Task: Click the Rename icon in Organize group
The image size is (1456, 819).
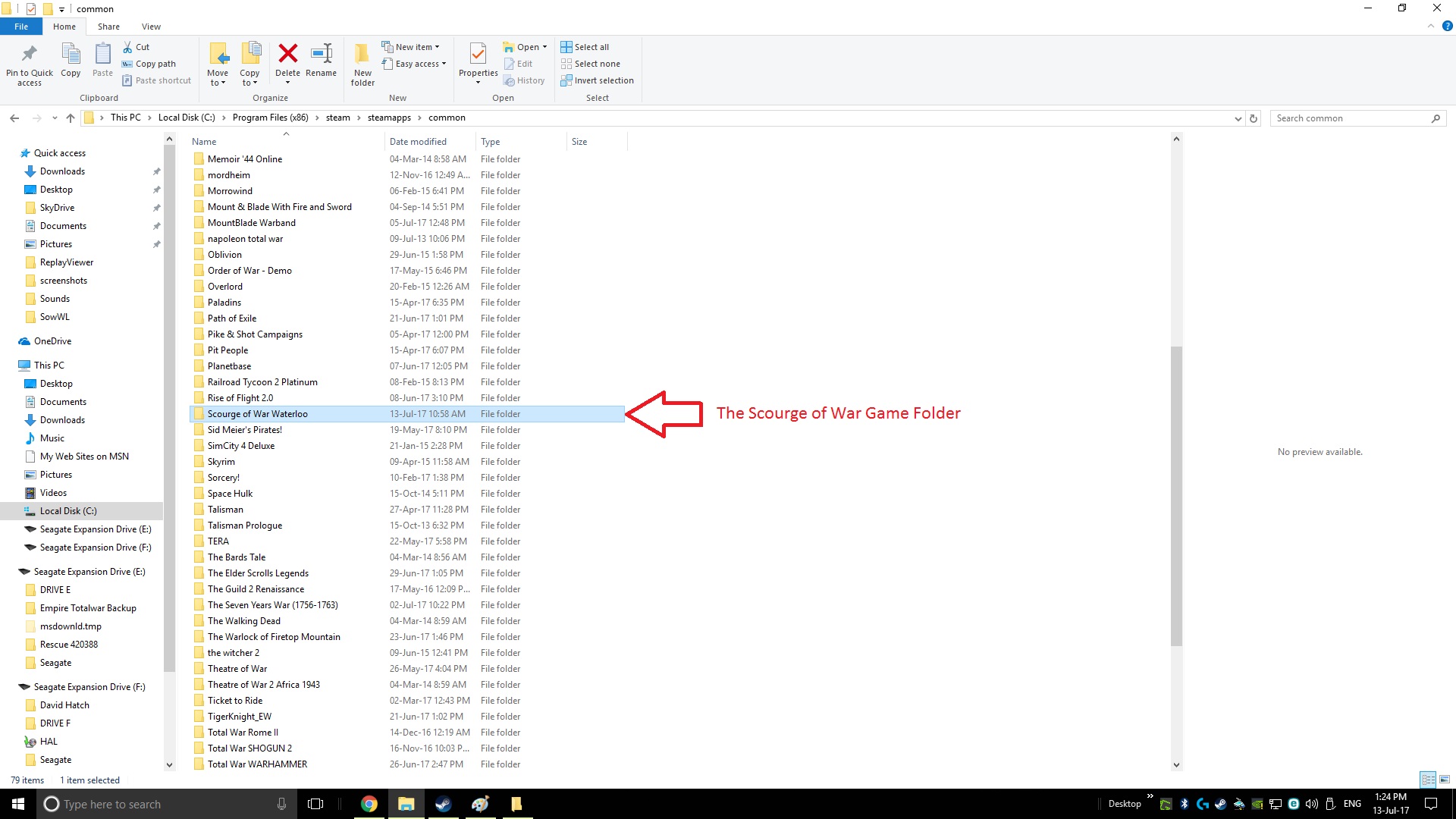Action: tap(321, 55)
